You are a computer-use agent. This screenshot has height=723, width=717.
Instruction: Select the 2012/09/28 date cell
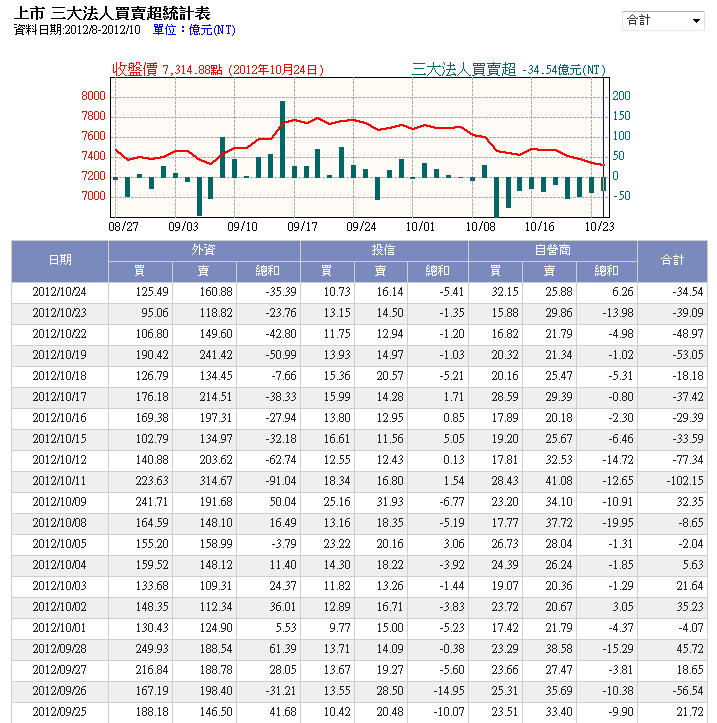click(60, 649)
